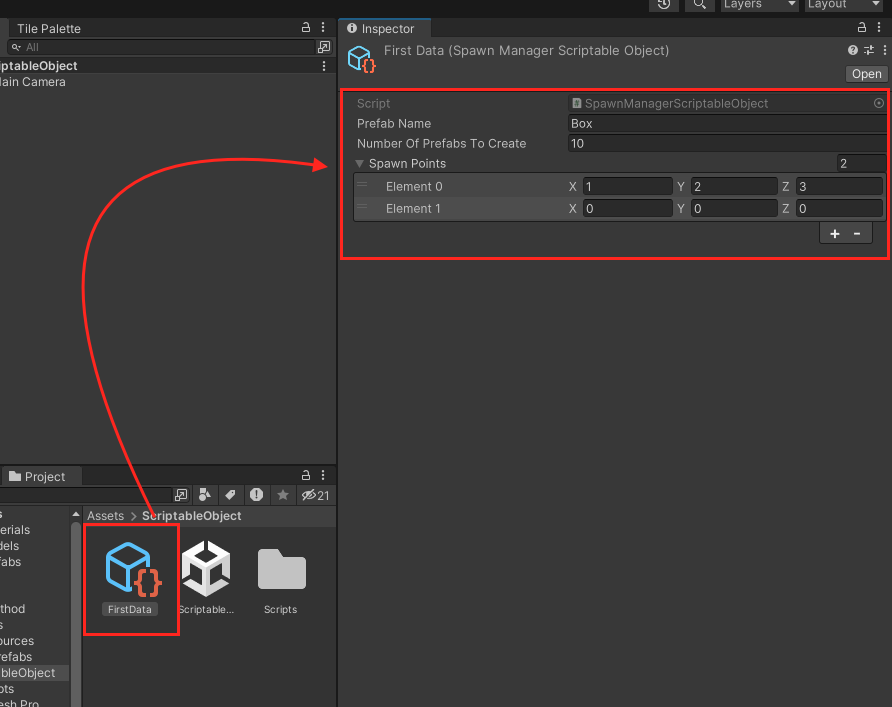Click the hierarchy search field showing All

coord(161,47)
